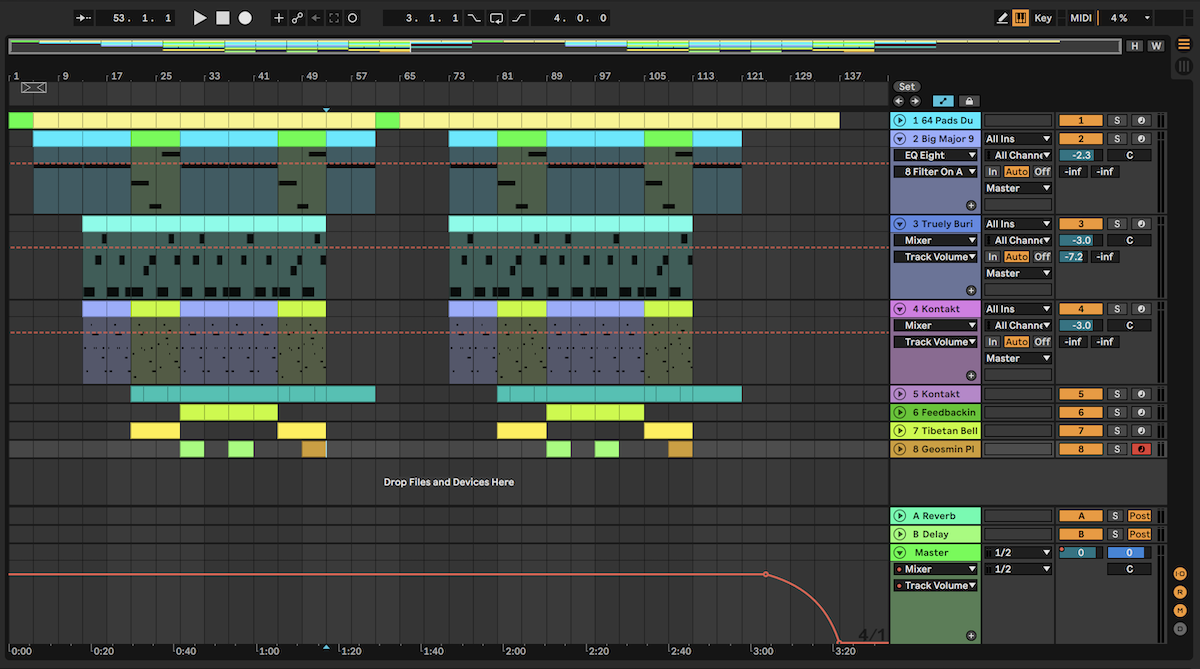
Task: Select Auto monitoring on 4 Kontakt track
Action: pyautogui.click(x=1016, y=342)
